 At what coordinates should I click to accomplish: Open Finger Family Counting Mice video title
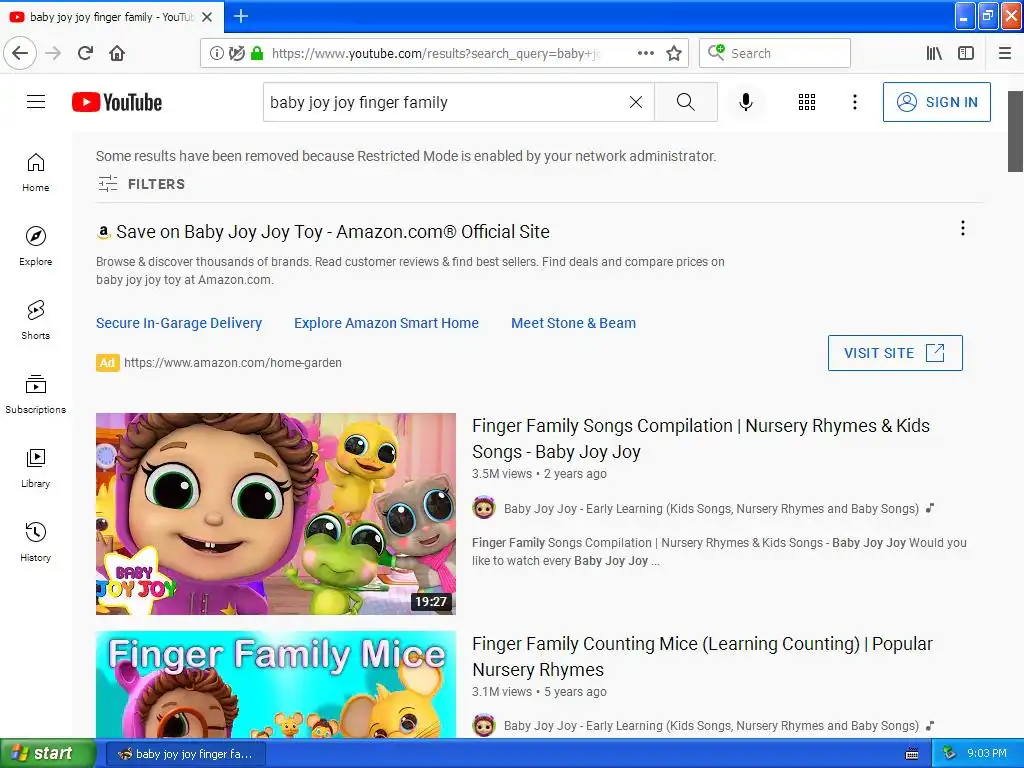point(702,657)
